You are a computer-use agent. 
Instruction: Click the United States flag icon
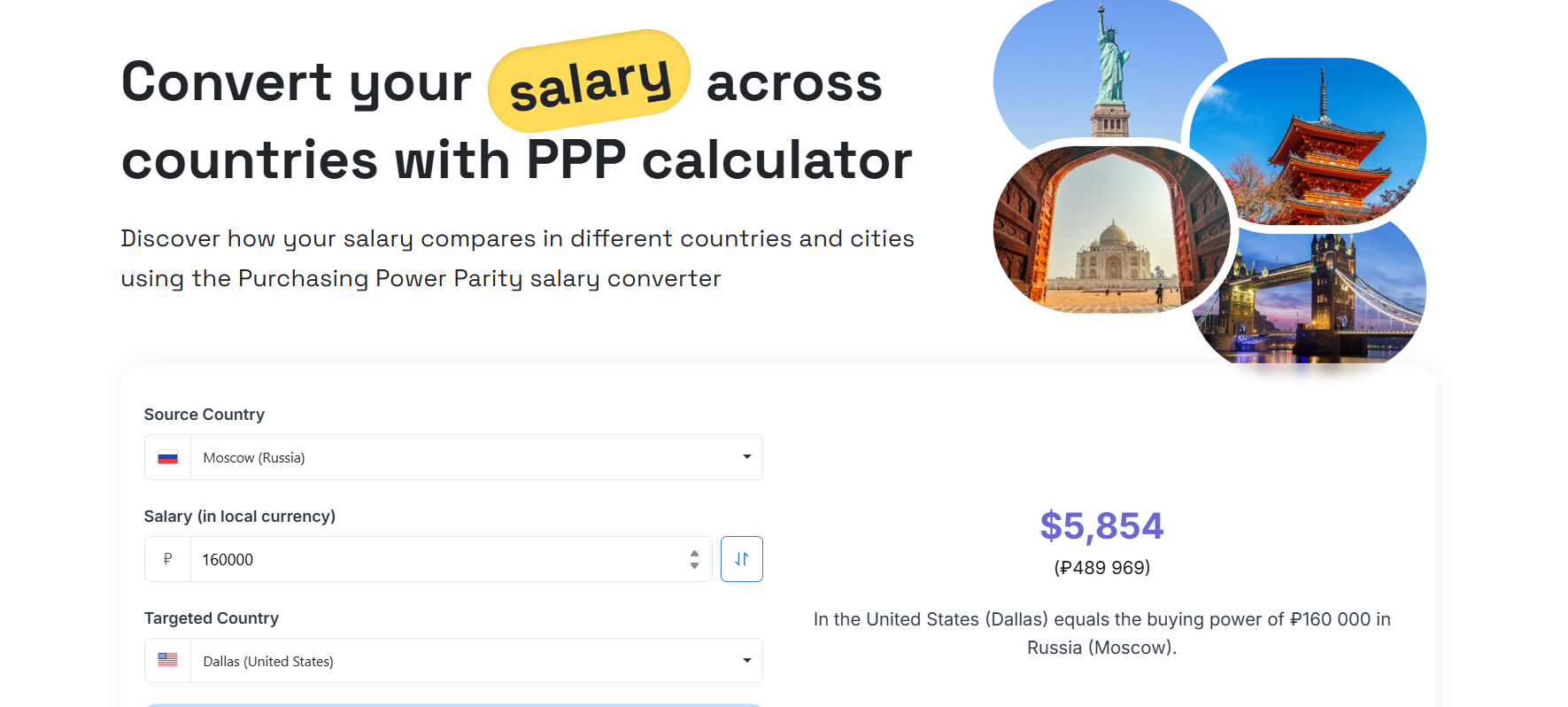point(167,660)
